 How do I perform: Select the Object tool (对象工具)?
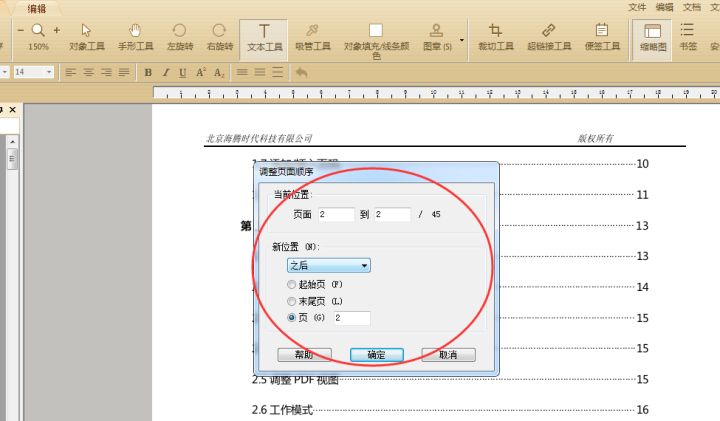(87, 37)
